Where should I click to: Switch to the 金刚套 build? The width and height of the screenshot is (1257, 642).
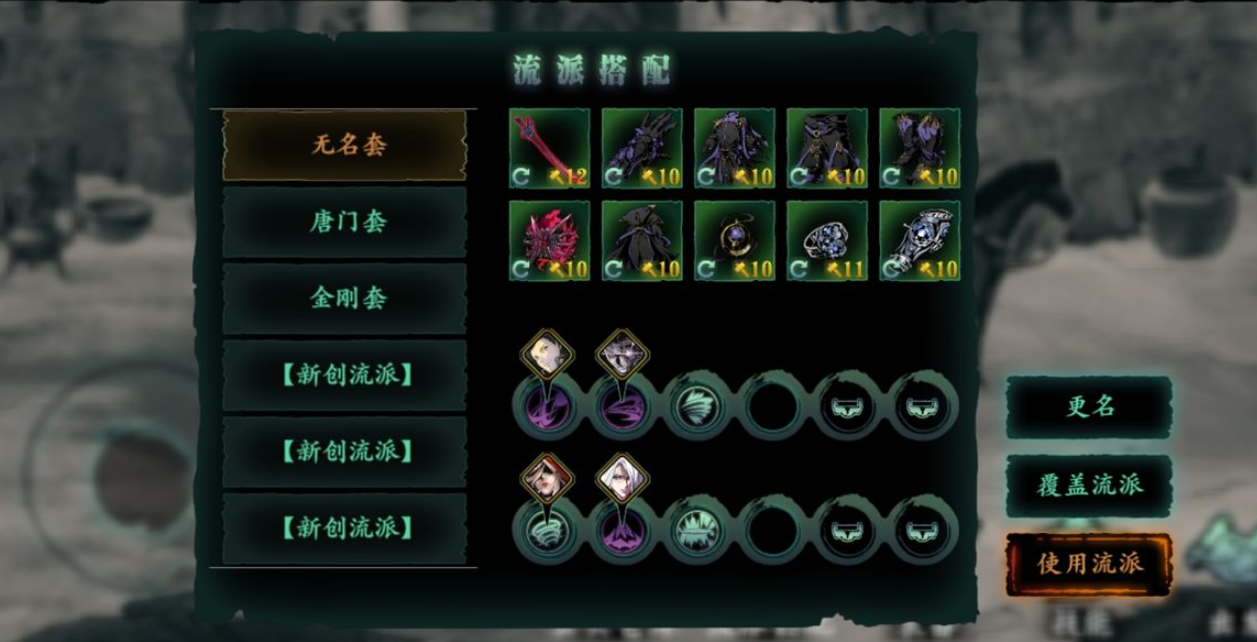(345, 298)
